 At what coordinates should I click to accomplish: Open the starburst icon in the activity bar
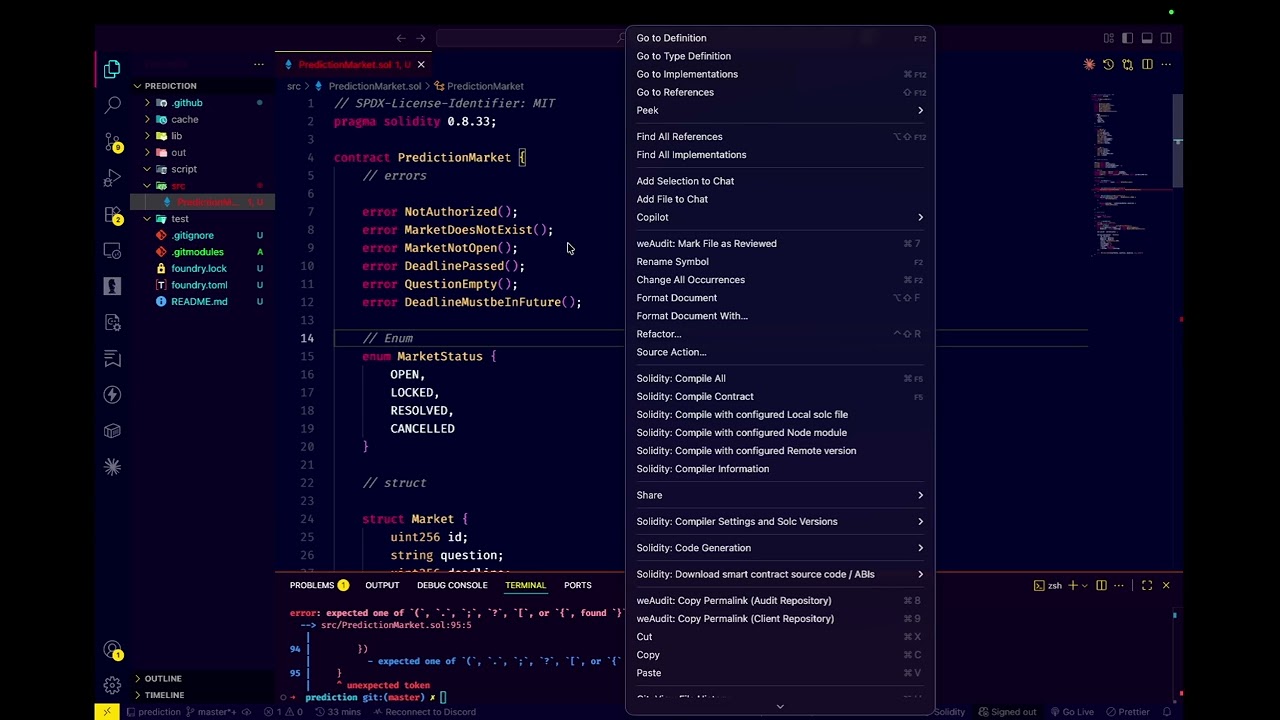click(112, 467)
